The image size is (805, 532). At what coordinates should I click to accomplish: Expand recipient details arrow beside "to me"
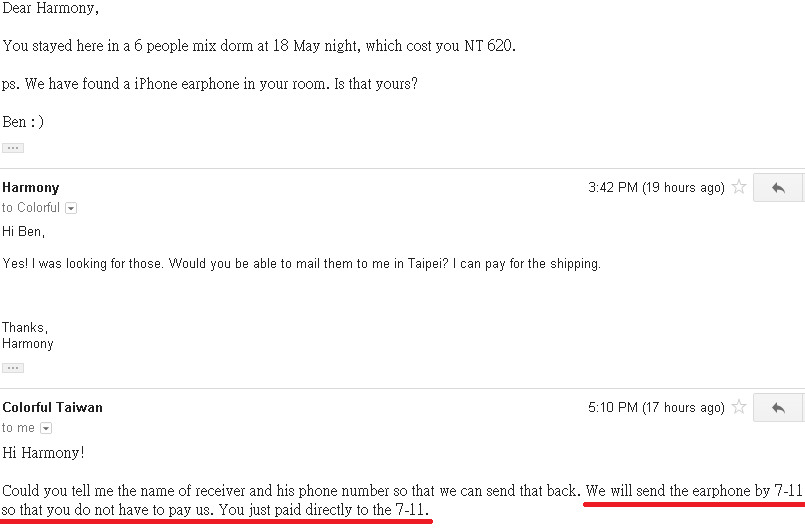(x=45, y=428)
